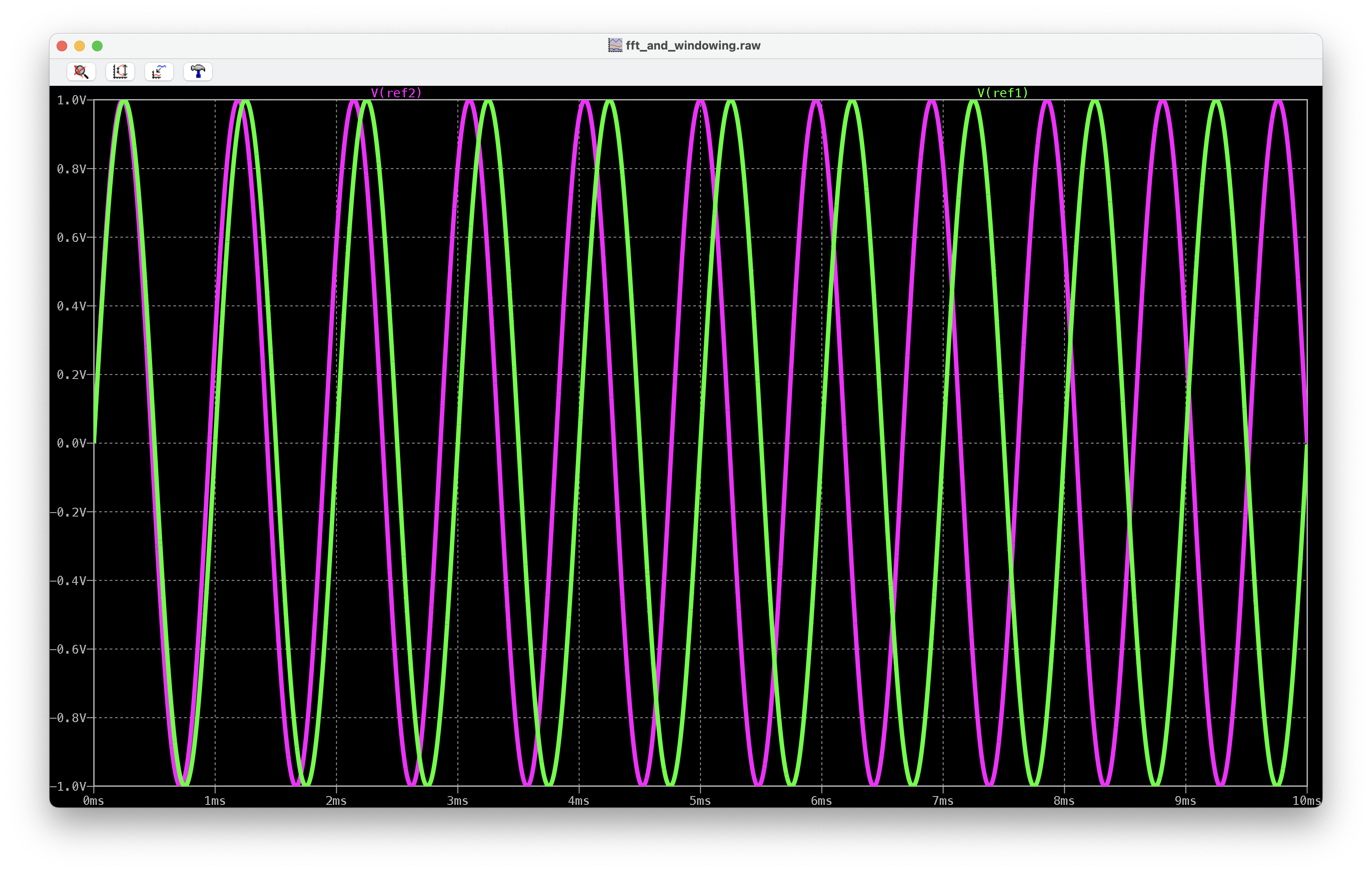Click the 0.6V vertical axis tick label
The height and width of the screenshot is (873, 1372).
71,237
